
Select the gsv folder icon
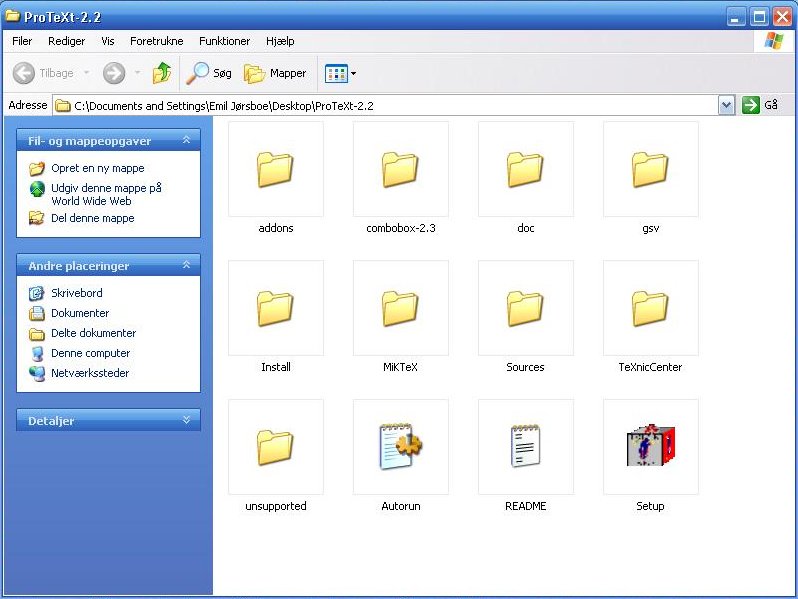click(x=650, y=169)
